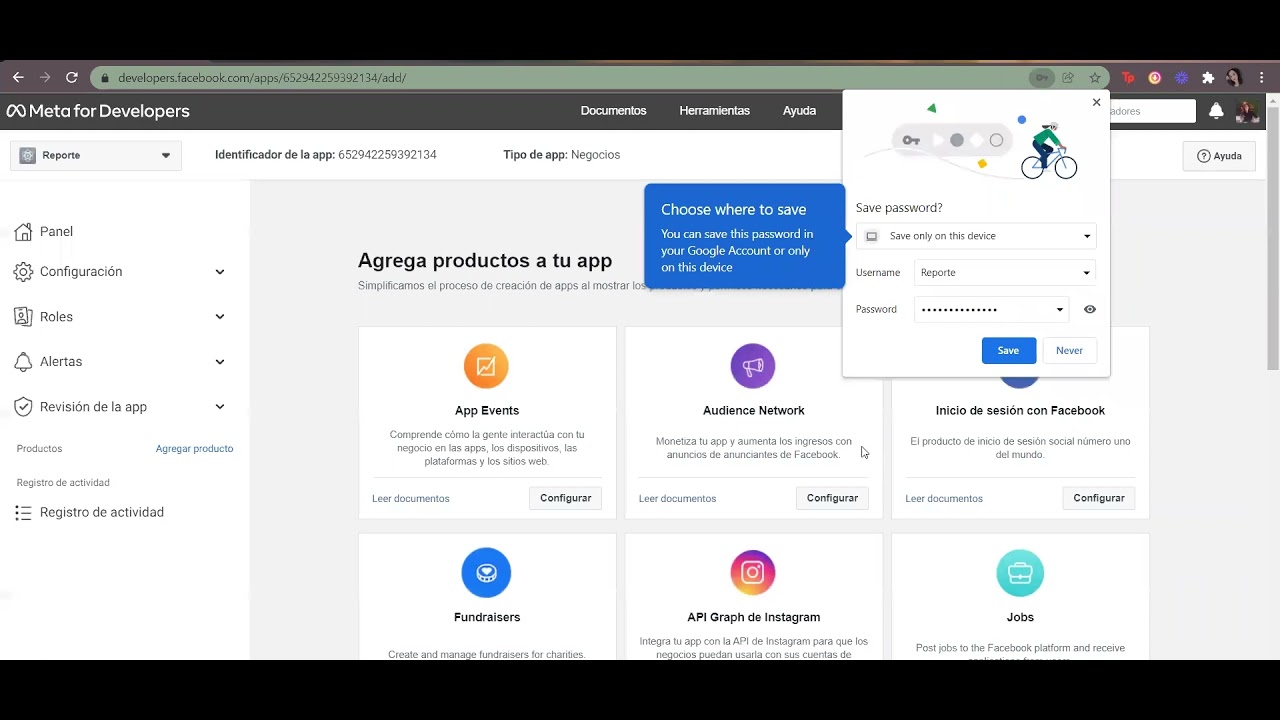Open the purple sunburst extension icon
Screen dimensions: 1280x720
(x=1181, y=77)
